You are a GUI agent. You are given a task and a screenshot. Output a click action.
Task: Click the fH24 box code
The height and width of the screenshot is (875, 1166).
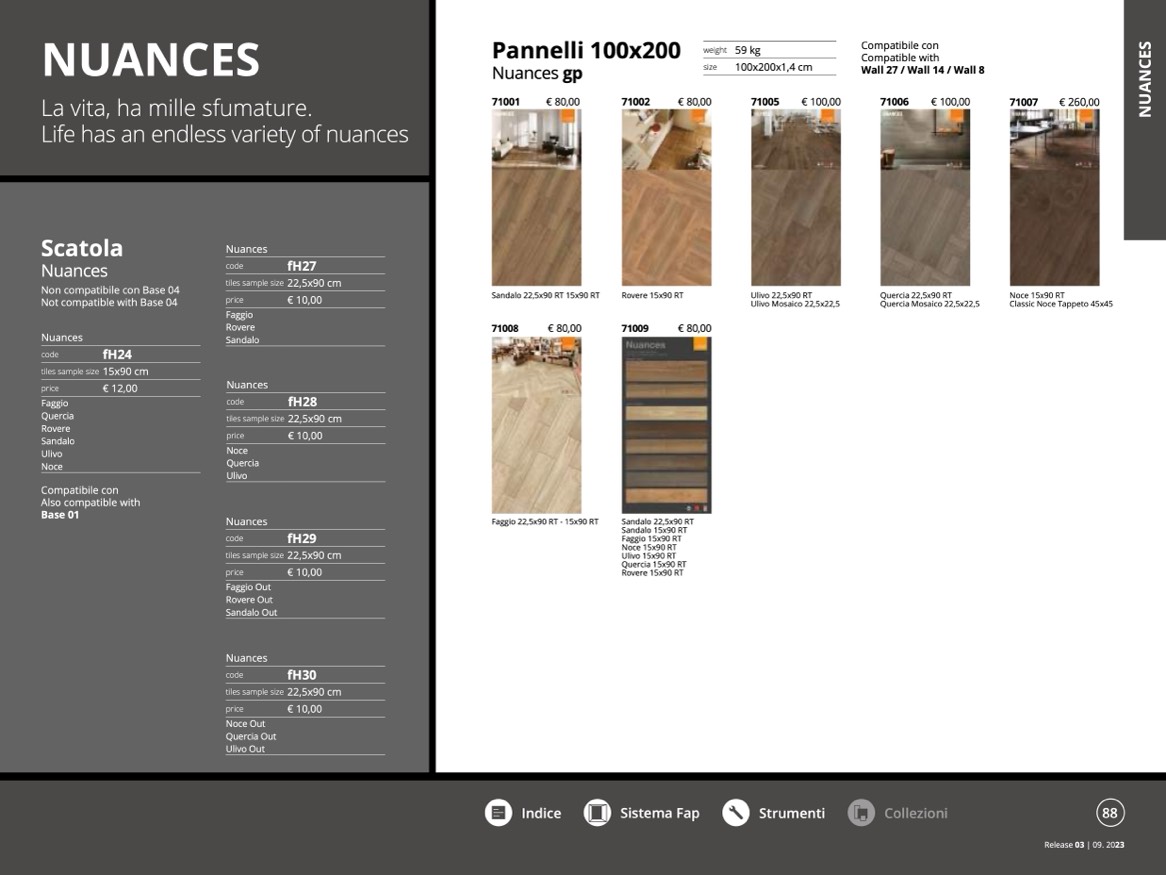tap(117, 354)
